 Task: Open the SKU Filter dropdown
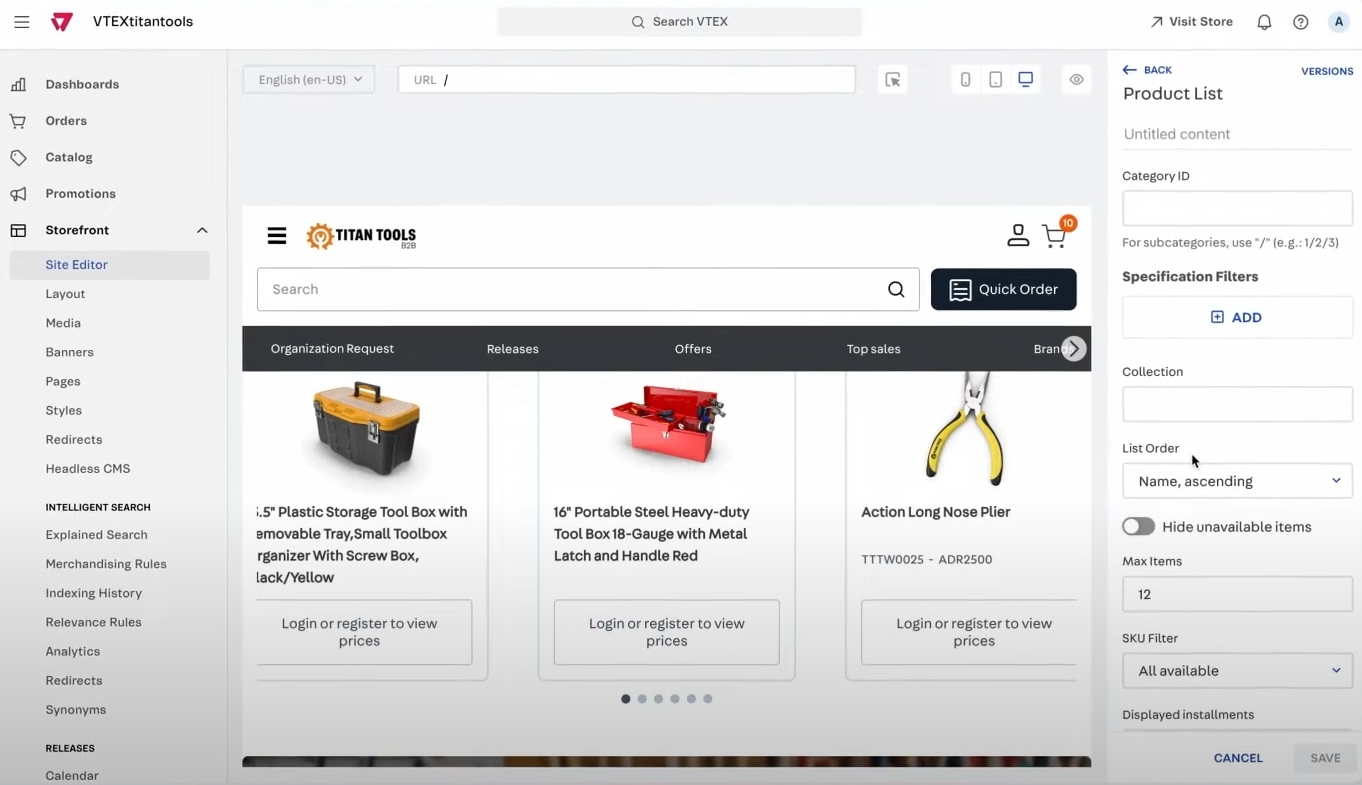(1237, 671)
